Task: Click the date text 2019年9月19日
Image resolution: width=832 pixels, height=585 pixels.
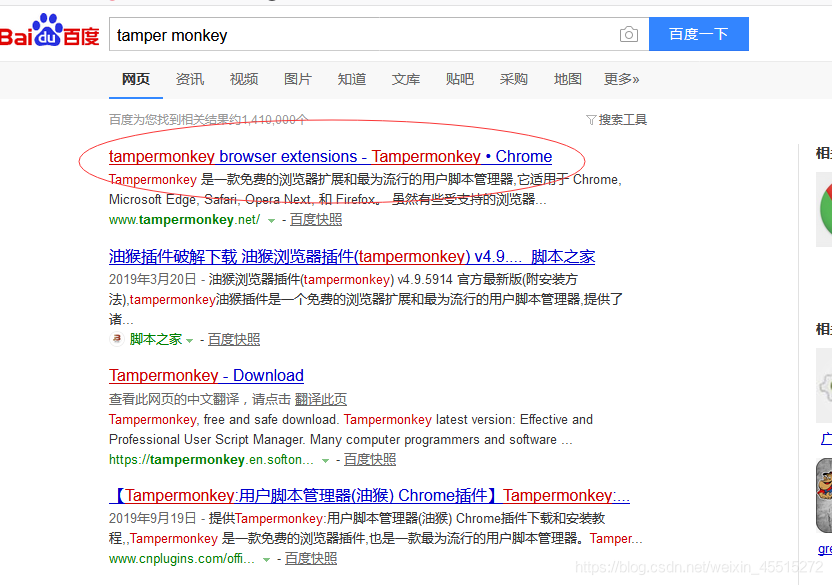Action: click(153, 519)
